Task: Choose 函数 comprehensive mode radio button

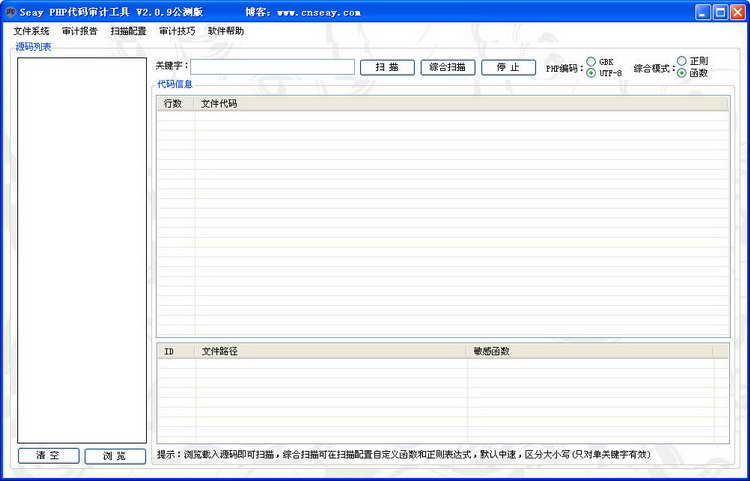Action: tap(682, 73)
